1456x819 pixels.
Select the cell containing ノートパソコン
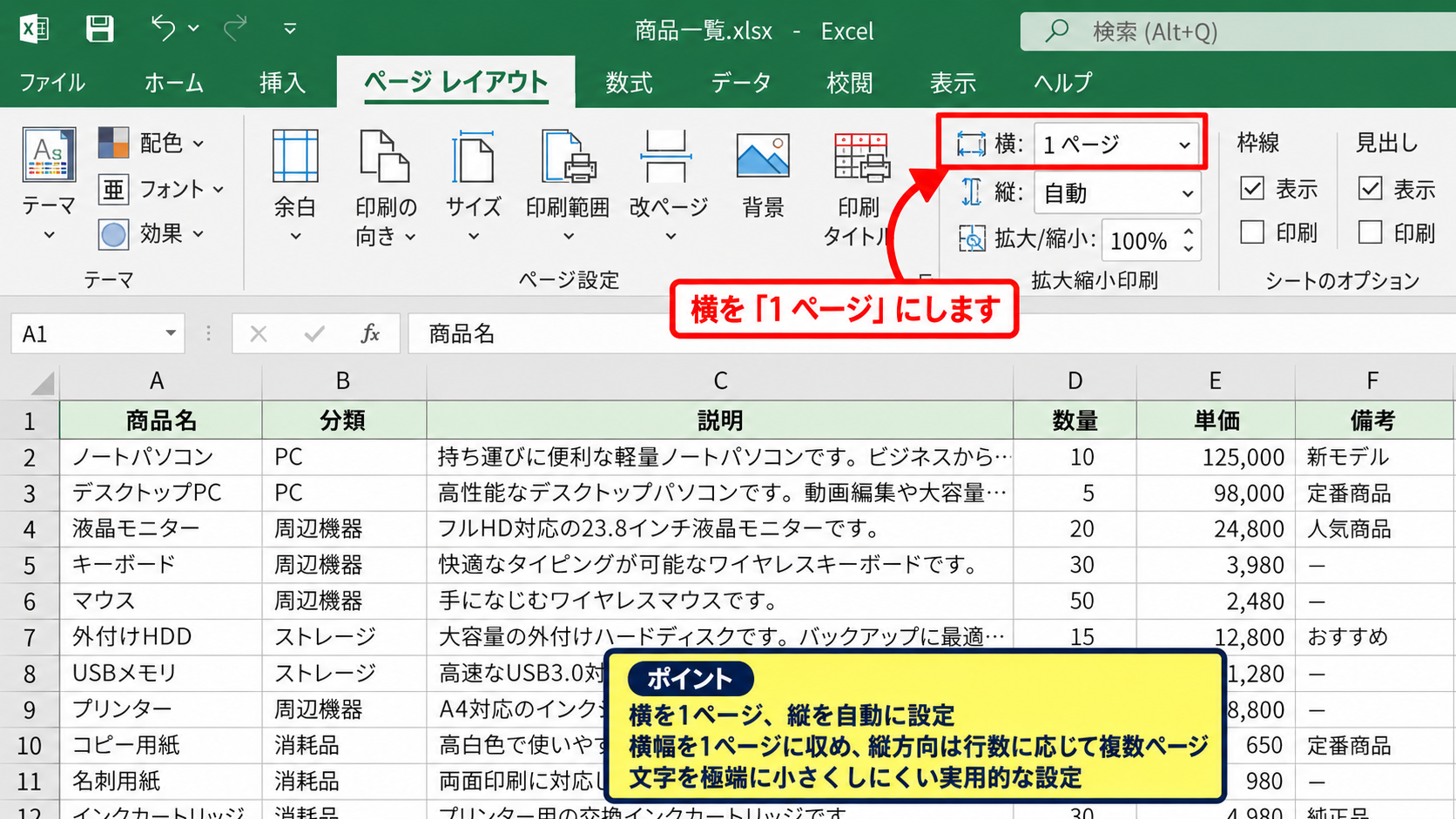pos(161,457)
